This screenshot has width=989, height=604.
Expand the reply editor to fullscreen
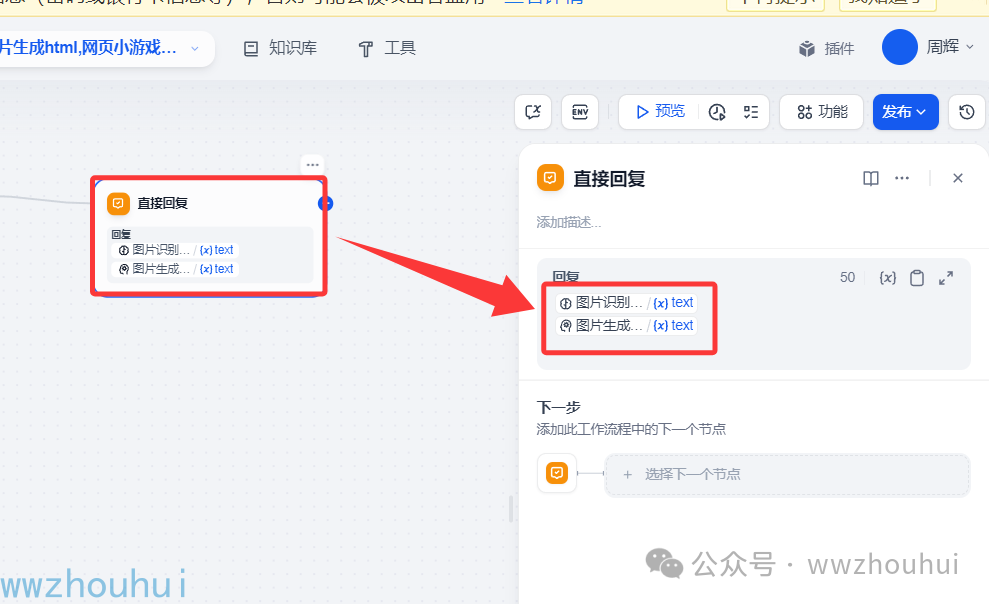point(946,277)
